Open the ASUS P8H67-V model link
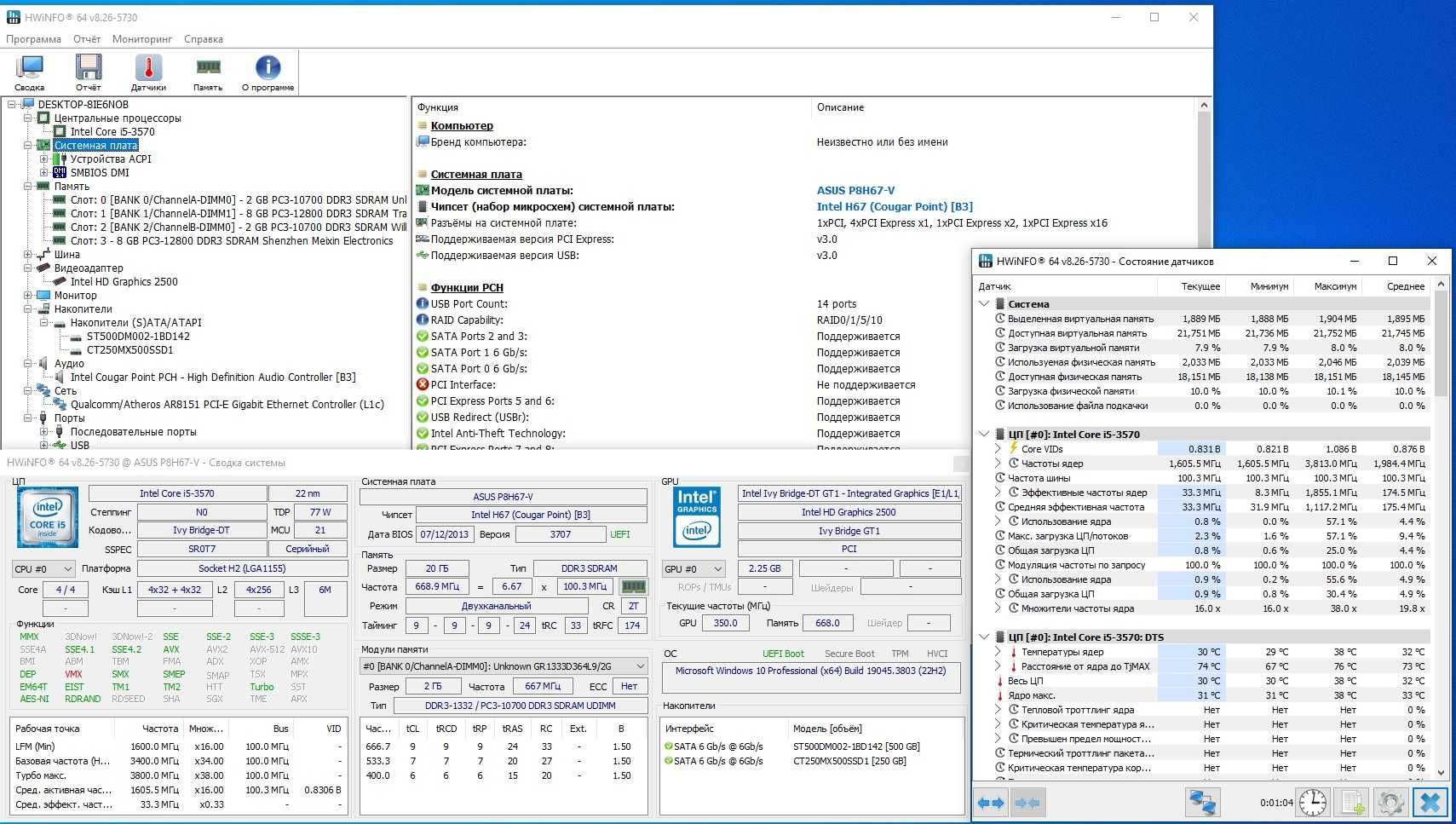Viewport: 1456px width, 824px height. point(855,191)
